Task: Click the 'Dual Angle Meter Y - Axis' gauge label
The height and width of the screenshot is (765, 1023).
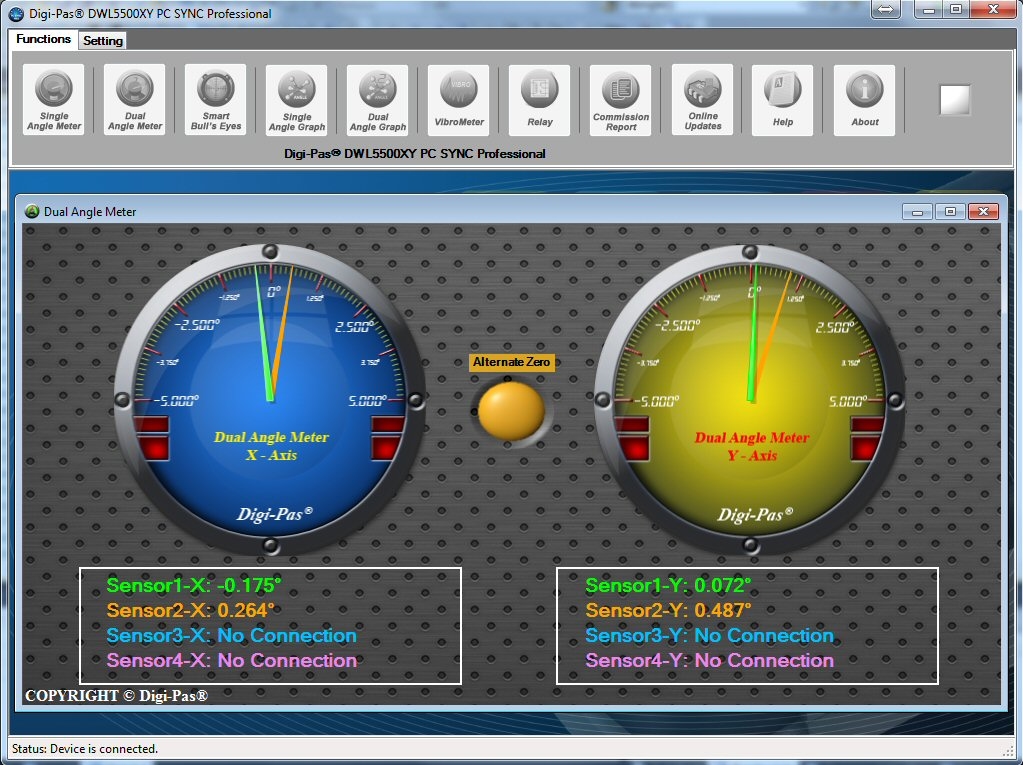Action: pyautogui.click(x=752, y=447)
